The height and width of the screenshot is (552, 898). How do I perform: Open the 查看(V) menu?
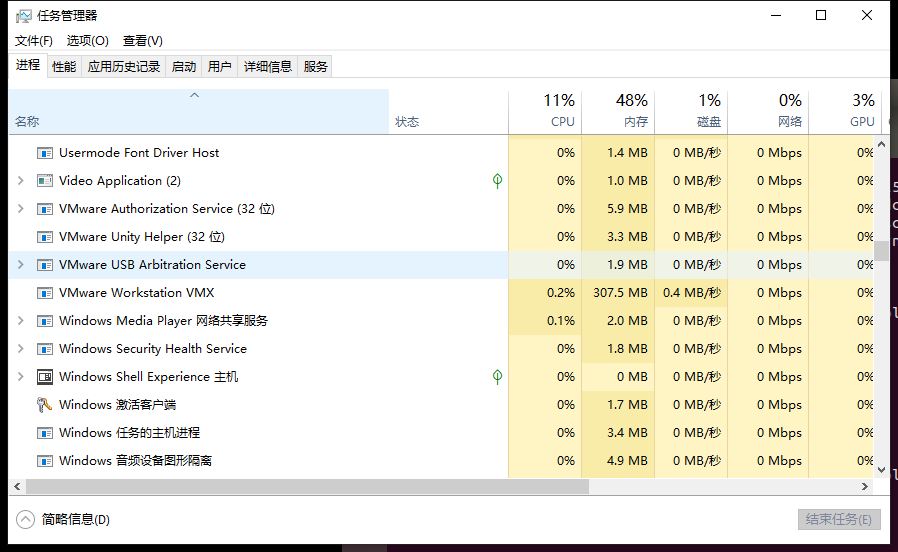[143, 41]
